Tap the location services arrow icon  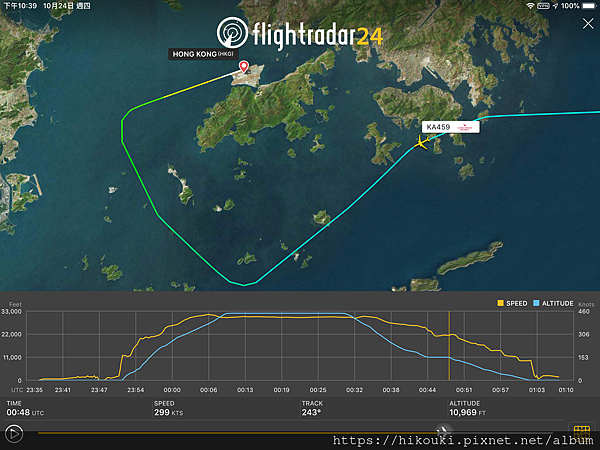click(x=555, y=6)
